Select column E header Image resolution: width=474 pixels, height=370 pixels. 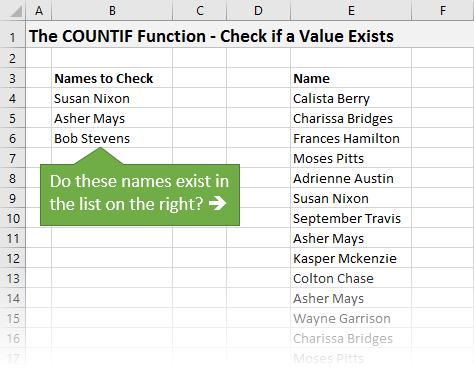351,10
